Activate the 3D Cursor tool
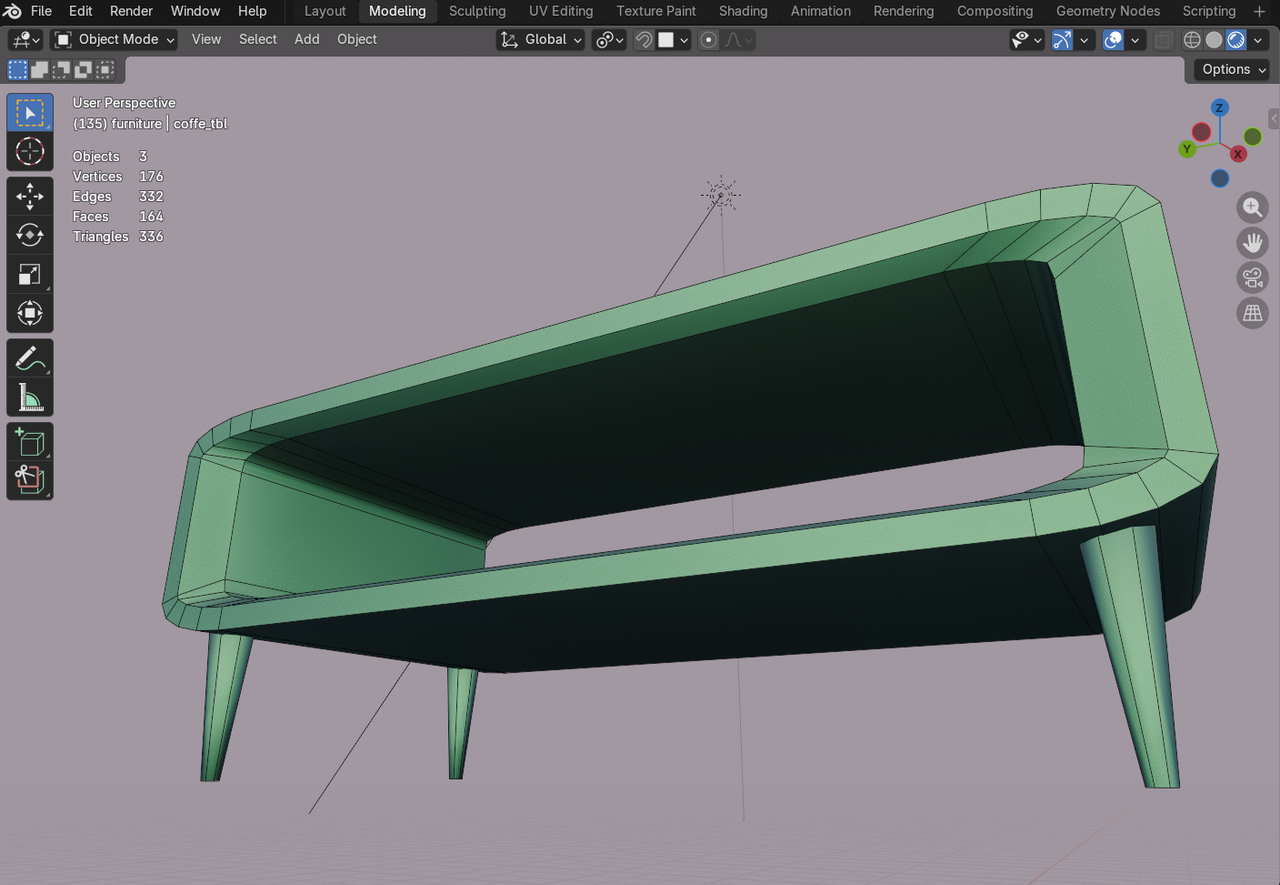Viewport: 1280px width, 885px height. tap(30, 152)
